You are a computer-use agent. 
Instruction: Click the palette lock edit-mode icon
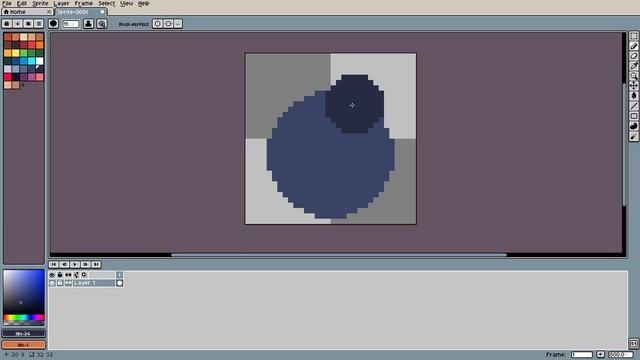point(7,24)
